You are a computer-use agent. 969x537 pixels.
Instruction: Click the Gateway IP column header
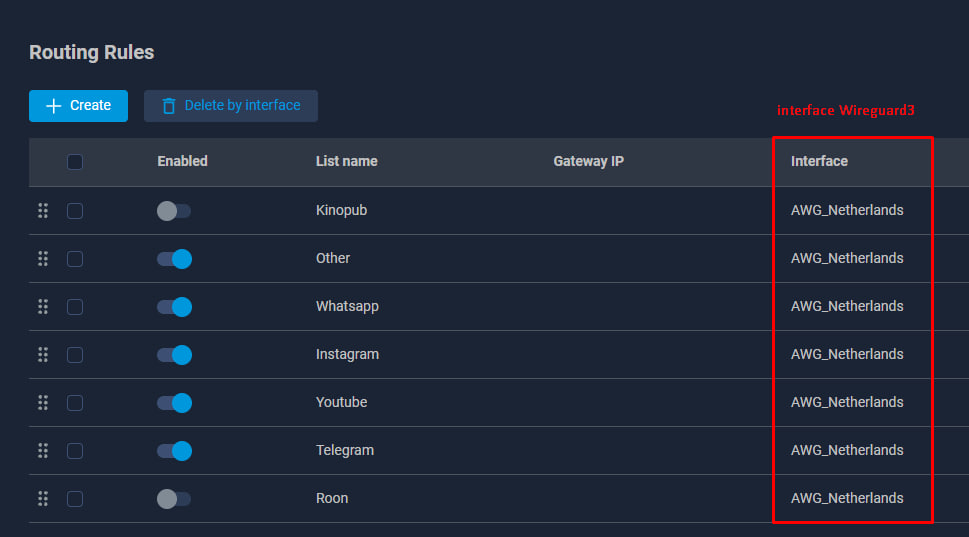tap(588, 161)
